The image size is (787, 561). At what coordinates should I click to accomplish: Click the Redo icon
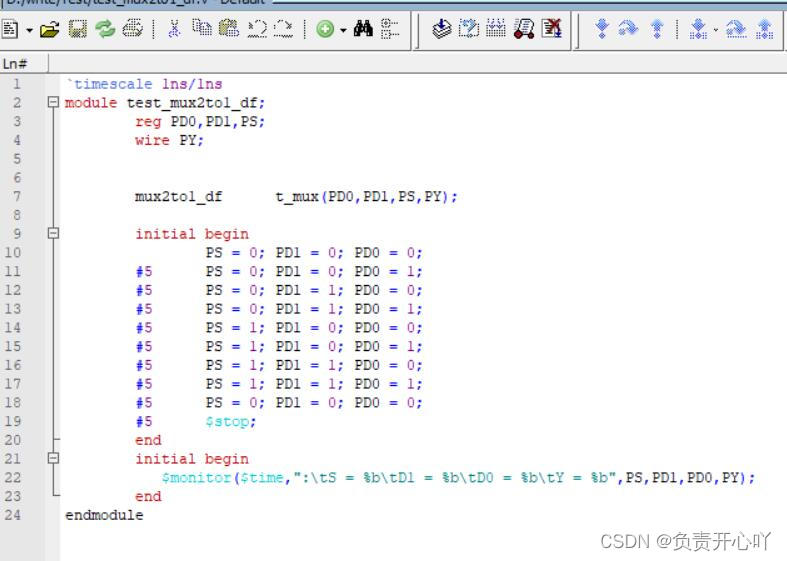pos(284,29)
